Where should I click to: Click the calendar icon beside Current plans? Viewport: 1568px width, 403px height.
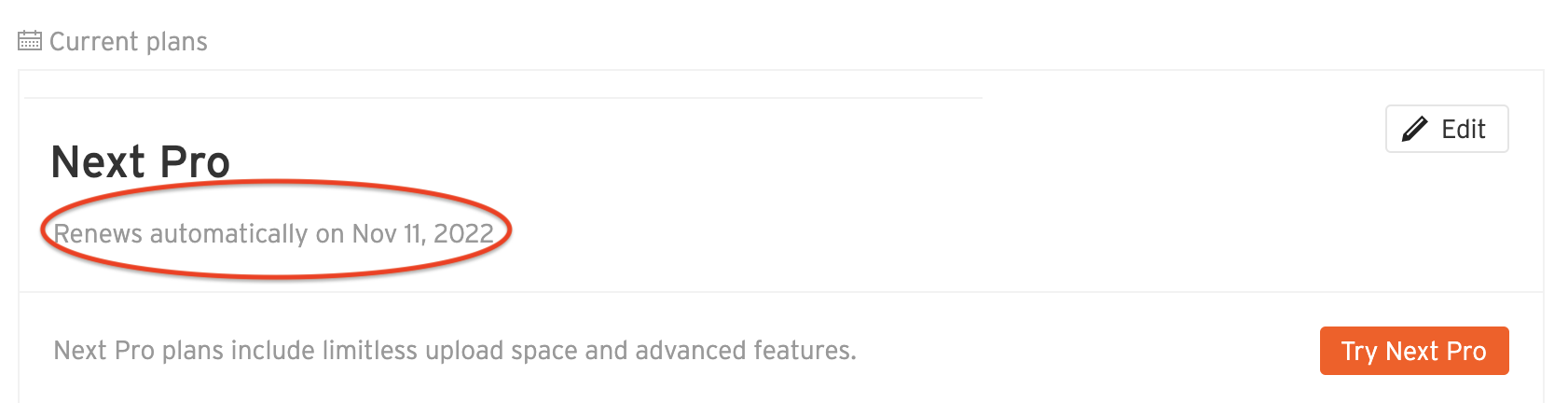(30, 41)
